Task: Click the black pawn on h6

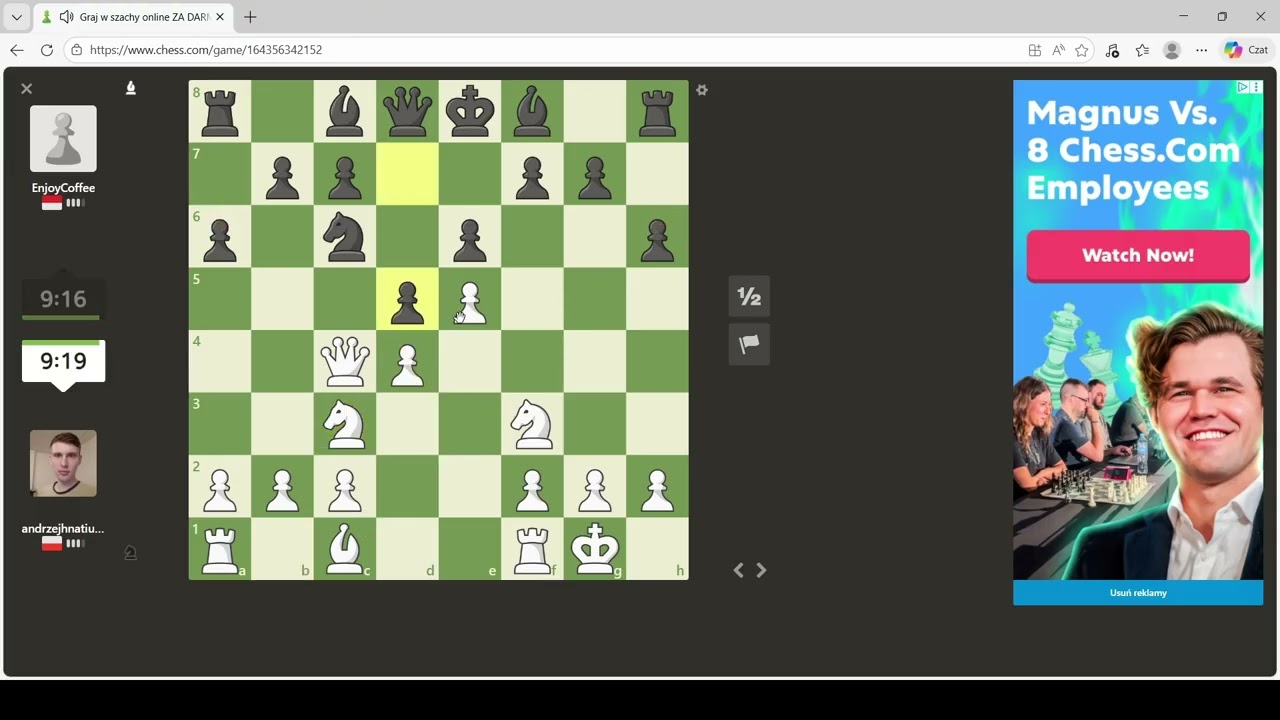Action: pyautogui.click(x=657, y=236)
